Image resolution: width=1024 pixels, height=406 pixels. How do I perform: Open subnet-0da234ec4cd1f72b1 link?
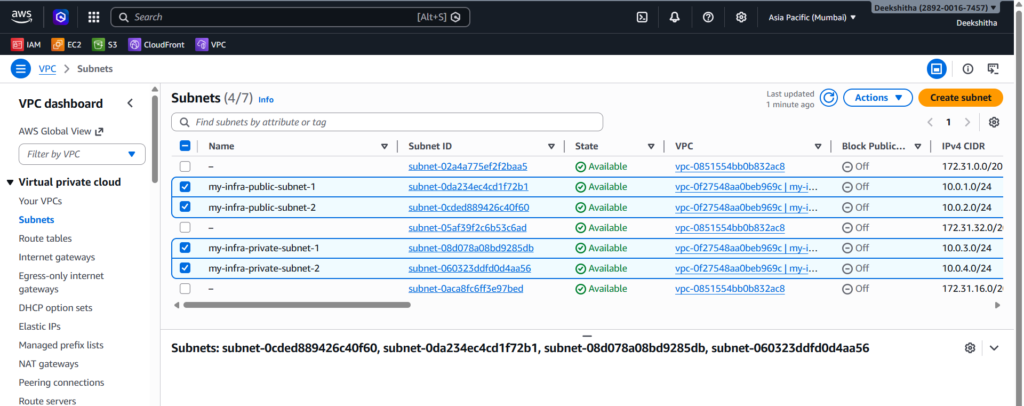pos(468,187)
